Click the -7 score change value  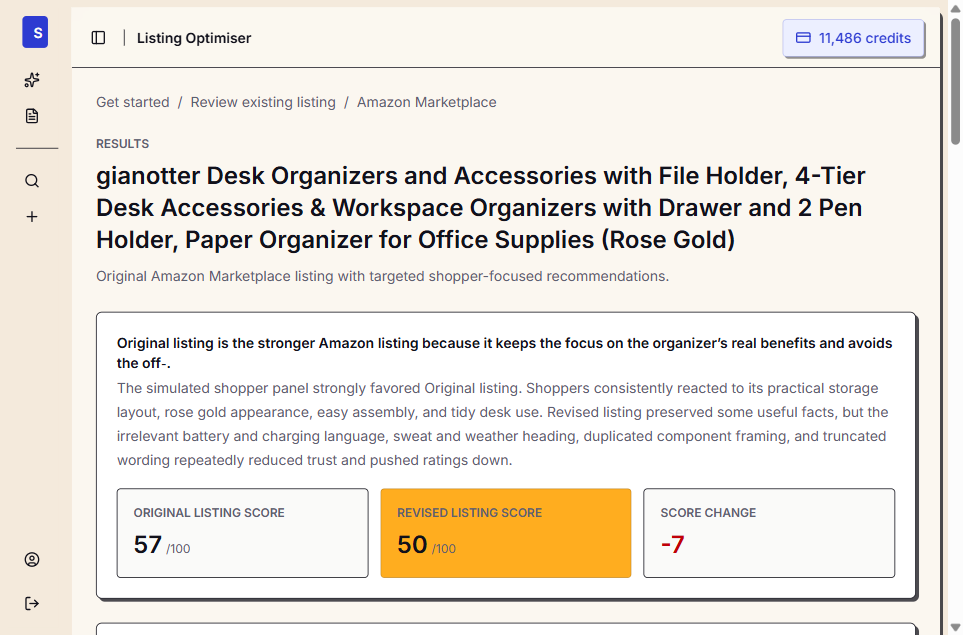(x=673, y=545)
